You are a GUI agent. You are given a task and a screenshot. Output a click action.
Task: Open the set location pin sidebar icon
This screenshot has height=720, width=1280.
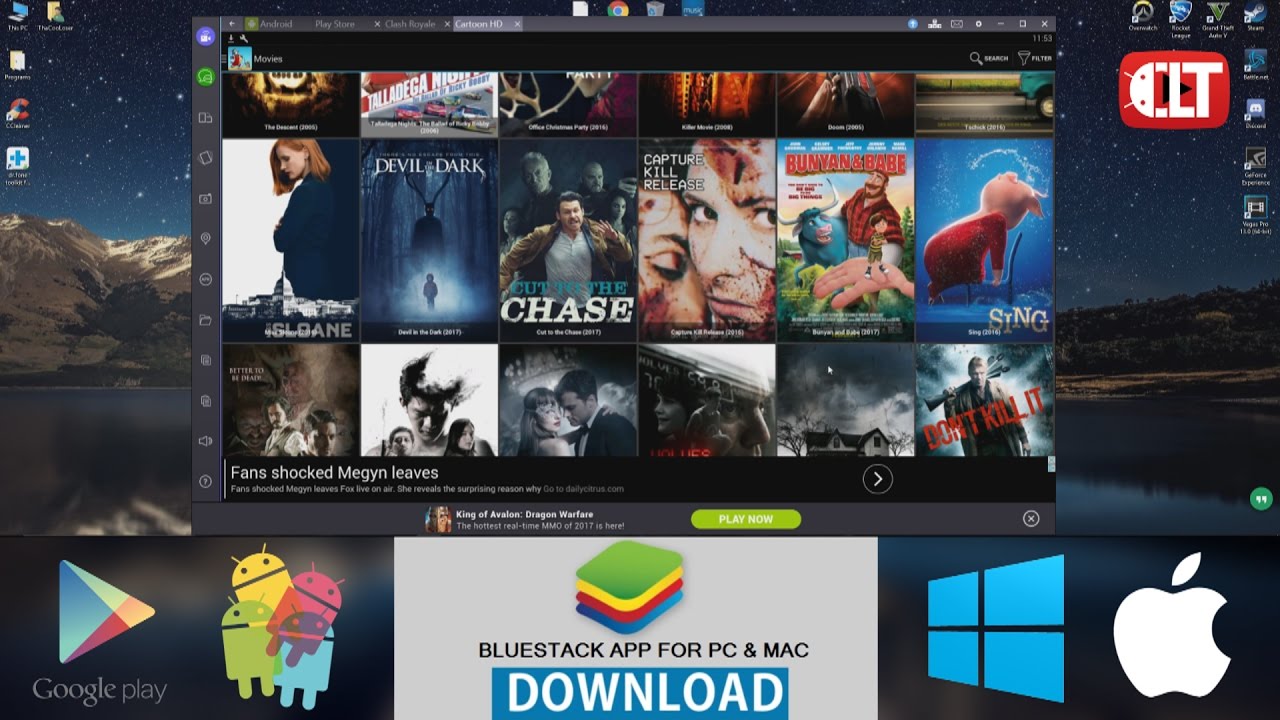[x=206, y=239]
